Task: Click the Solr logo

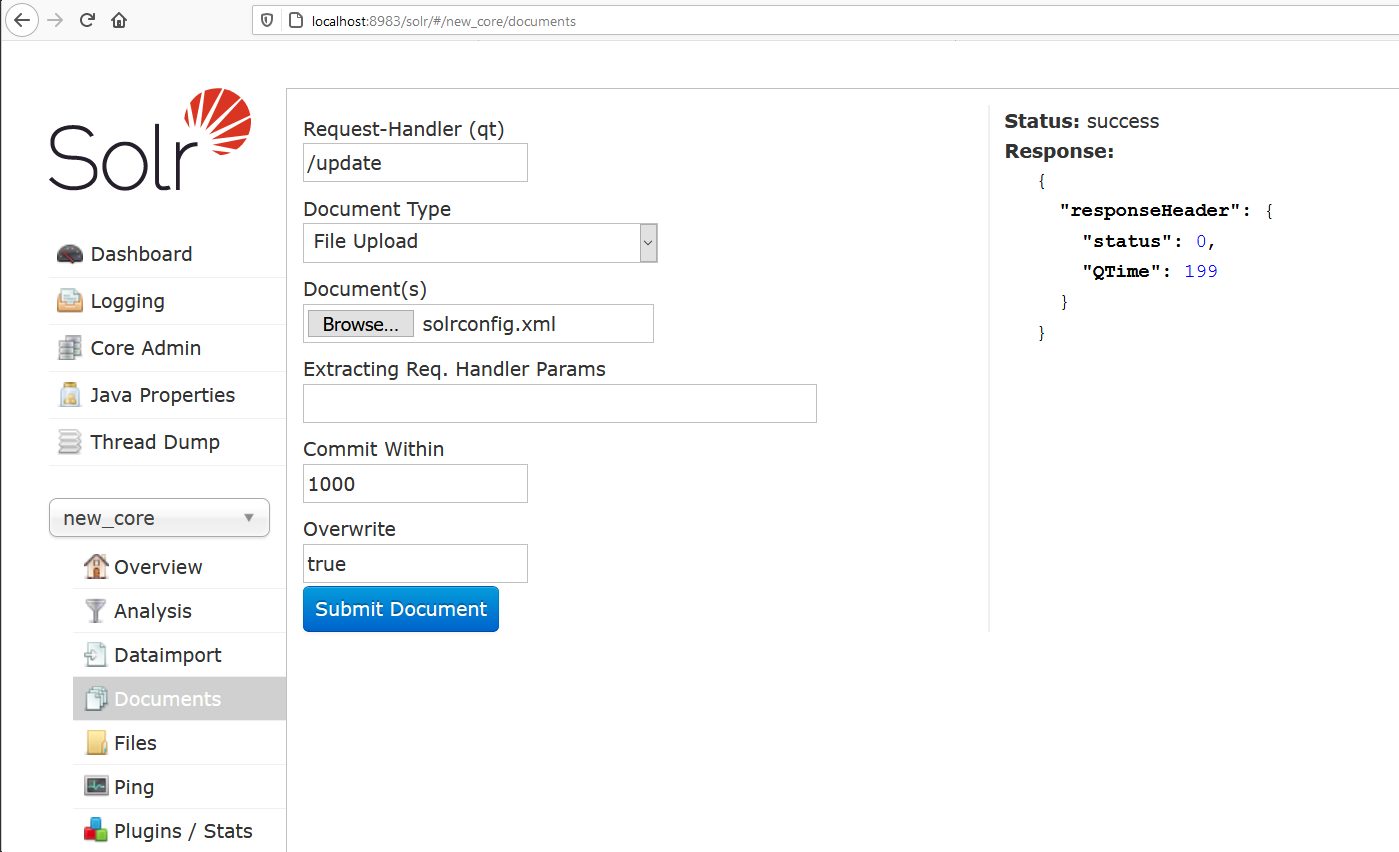Action: pos(148,140)
